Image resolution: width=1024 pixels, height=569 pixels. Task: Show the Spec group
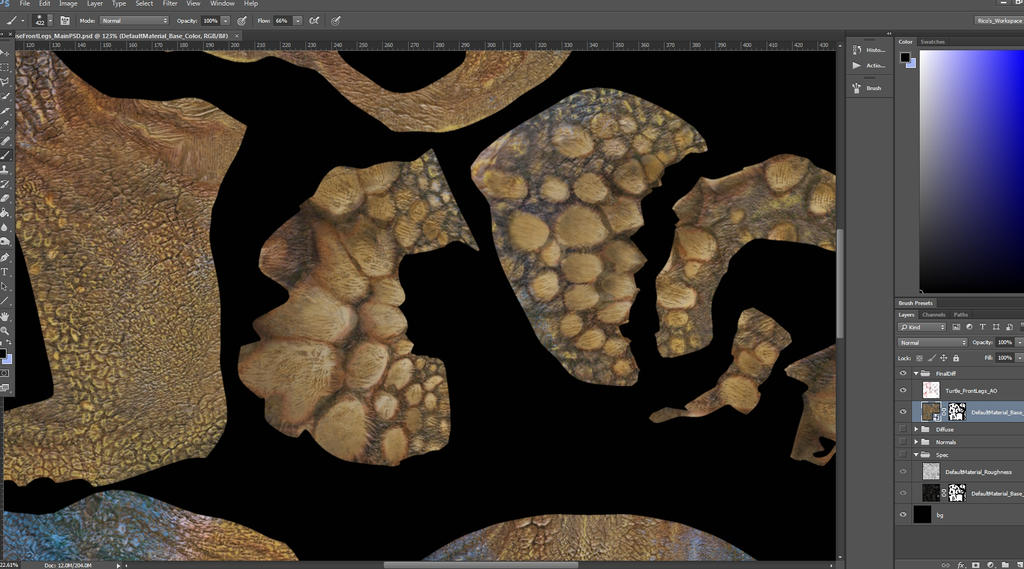pos(903,455)
